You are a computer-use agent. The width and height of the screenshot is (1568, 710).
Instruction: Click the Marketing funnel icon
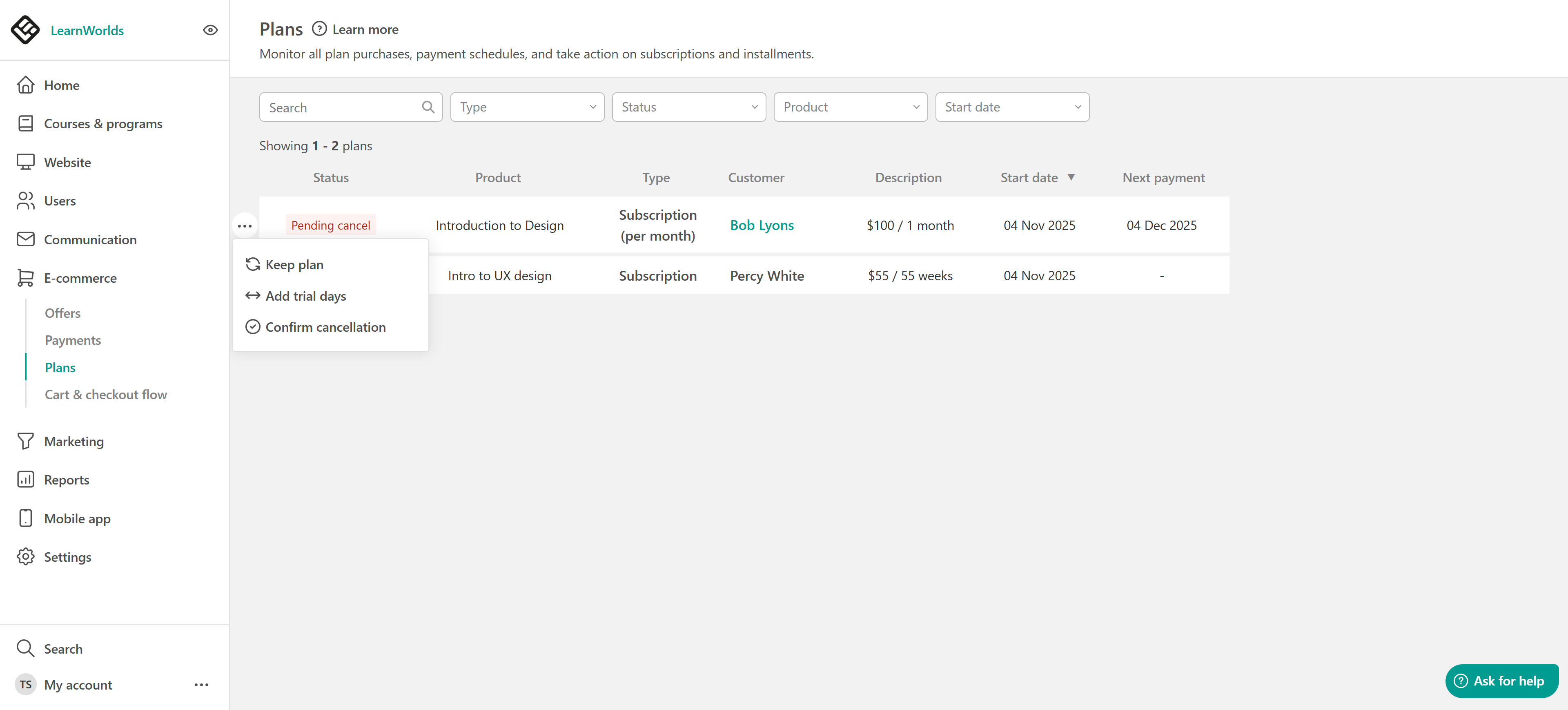pyautogui.click(x=26, y=442)
